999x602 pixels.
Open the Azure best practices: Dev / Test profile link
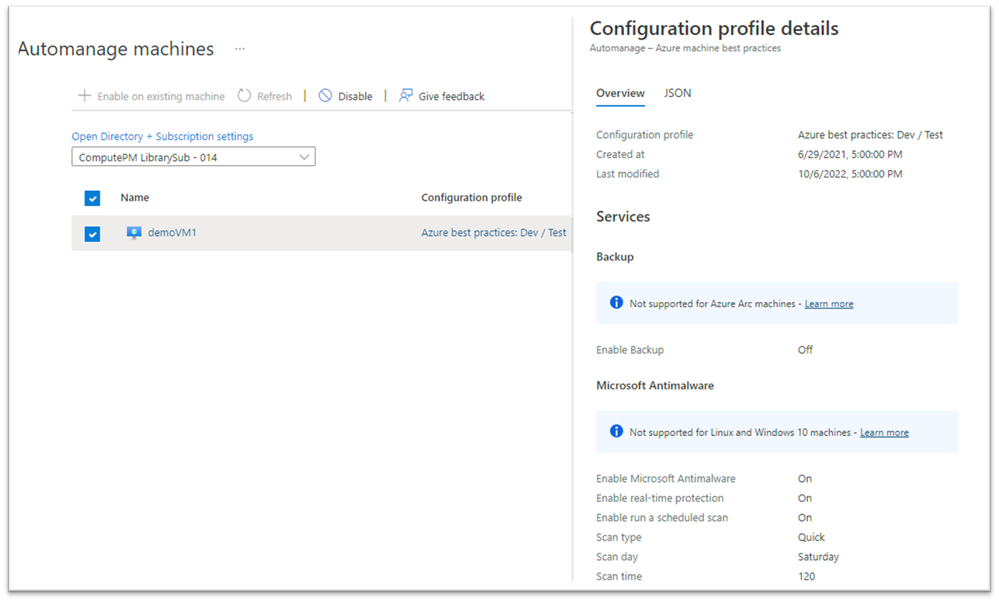click(493, 233)
